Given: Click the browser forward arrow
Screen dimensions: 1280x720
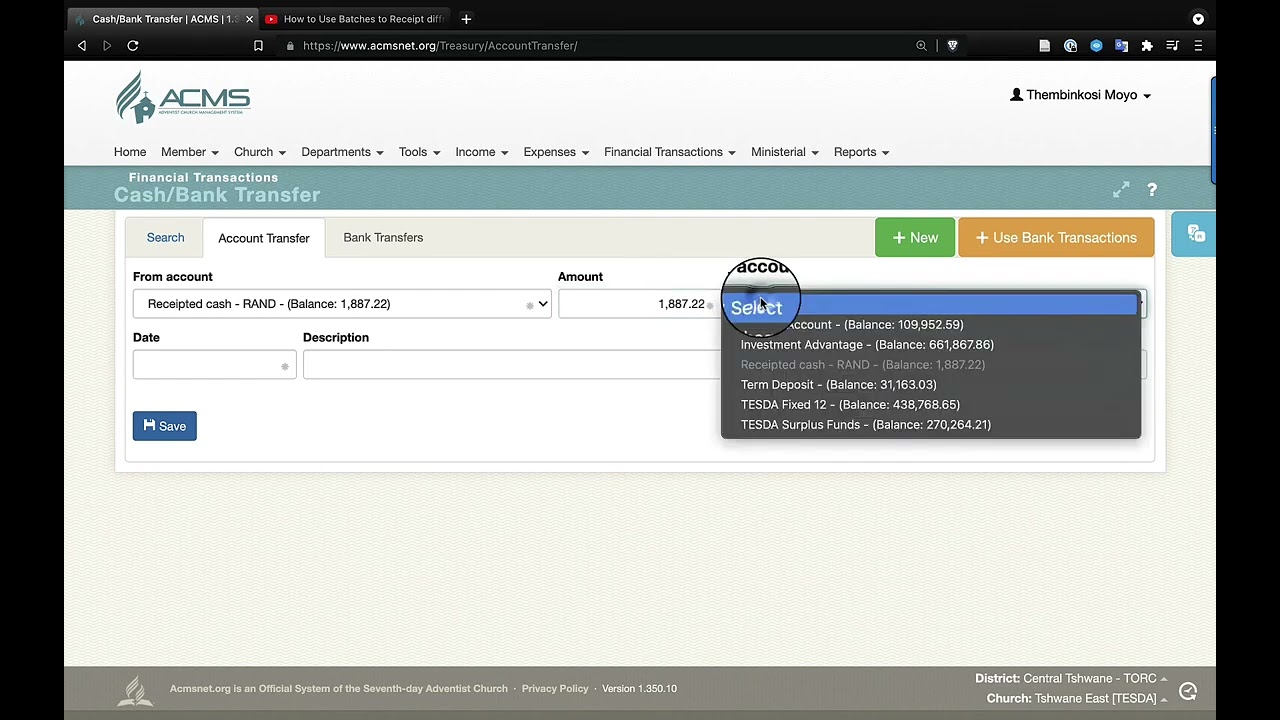Looking at the screenshot, I should pos(107,46).
